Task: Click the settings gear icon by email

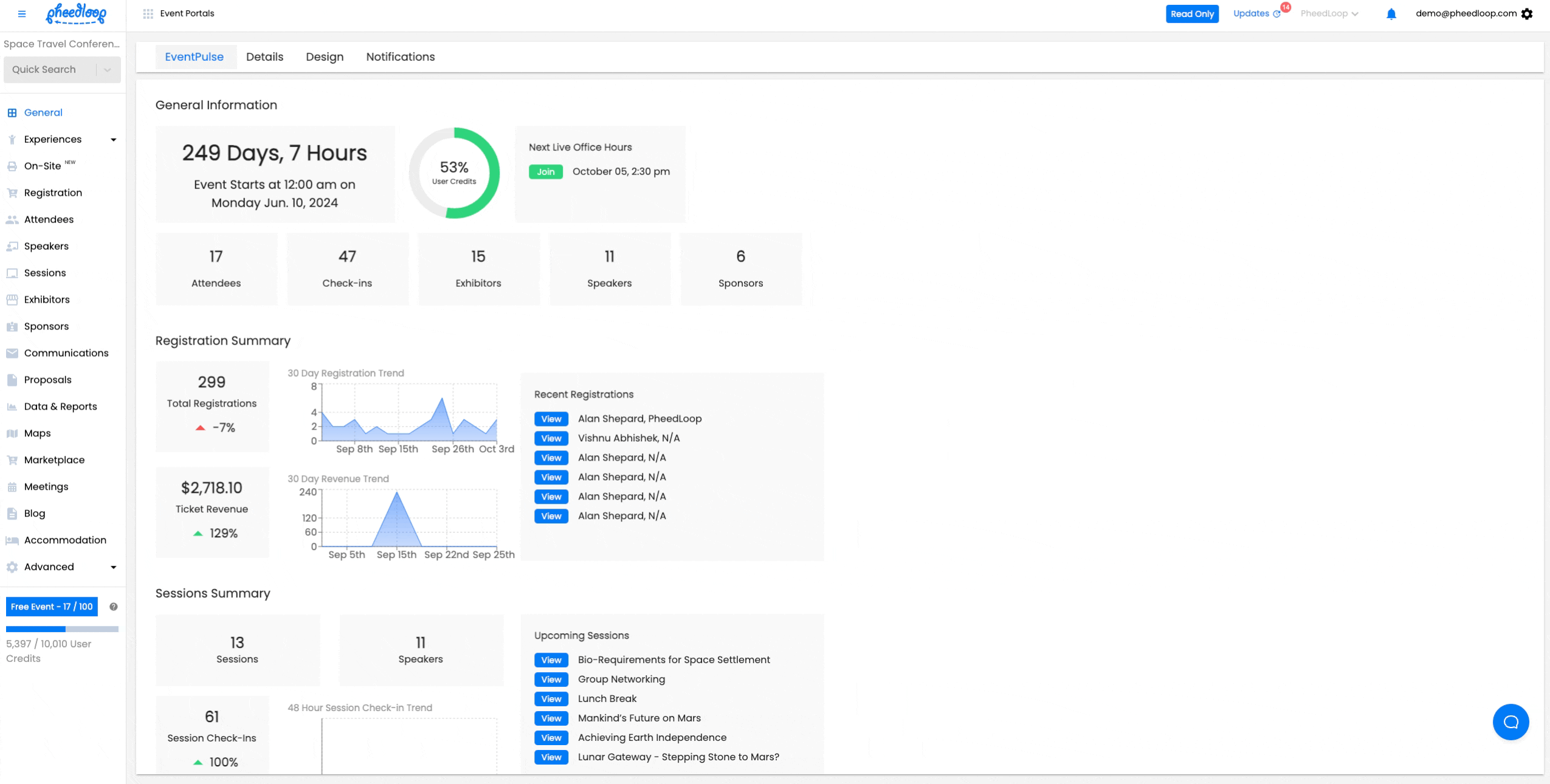Action: coord(1527,14)
